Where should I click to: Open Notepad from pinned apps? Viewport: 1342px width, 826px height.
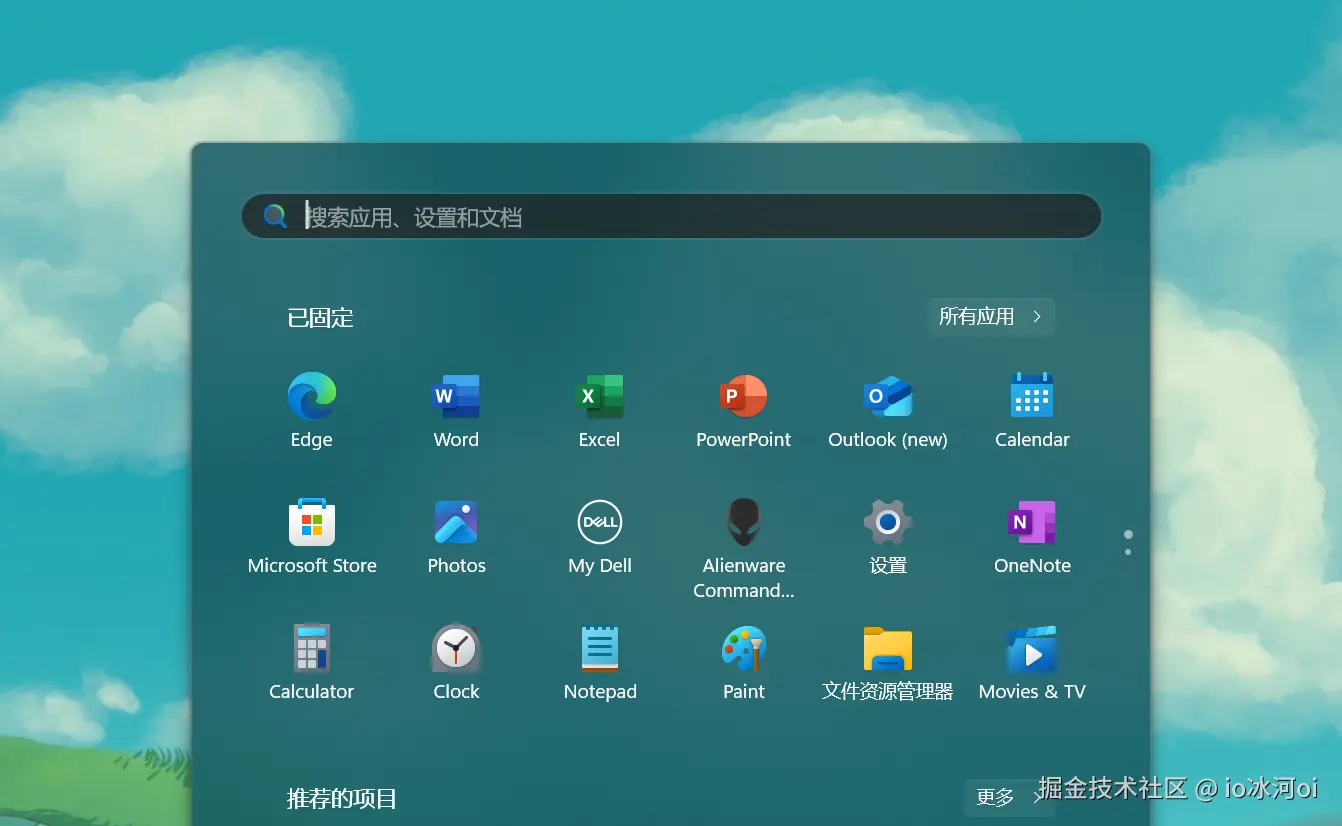point(600,648)
